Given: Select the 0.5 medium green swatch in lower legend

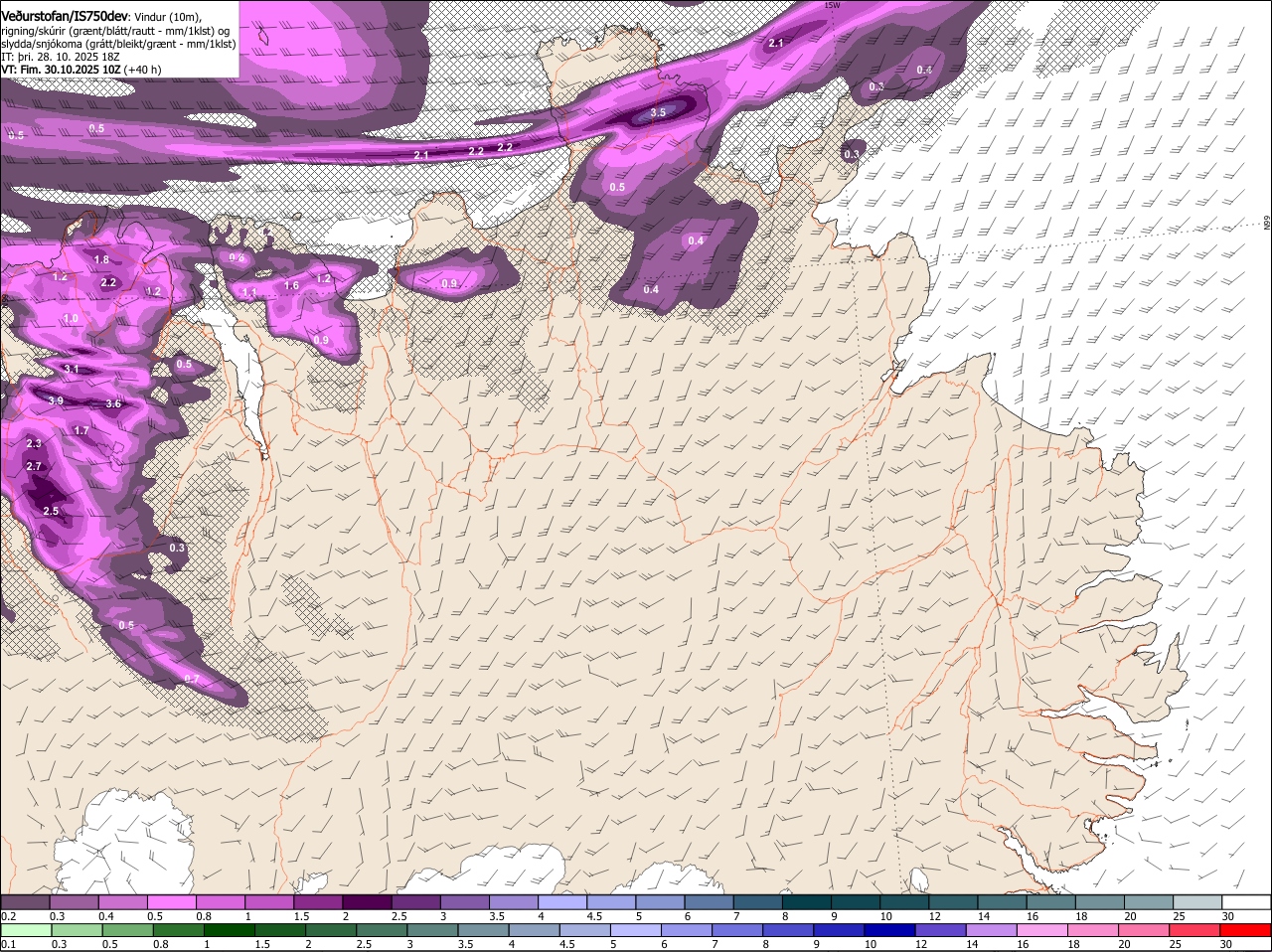Looking at the screenshot, I should coord(128,929).
